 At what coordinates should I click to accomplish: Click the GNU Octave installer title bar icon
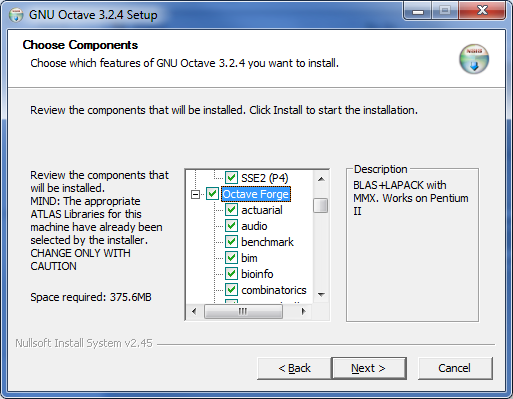[x=16, y=15]
